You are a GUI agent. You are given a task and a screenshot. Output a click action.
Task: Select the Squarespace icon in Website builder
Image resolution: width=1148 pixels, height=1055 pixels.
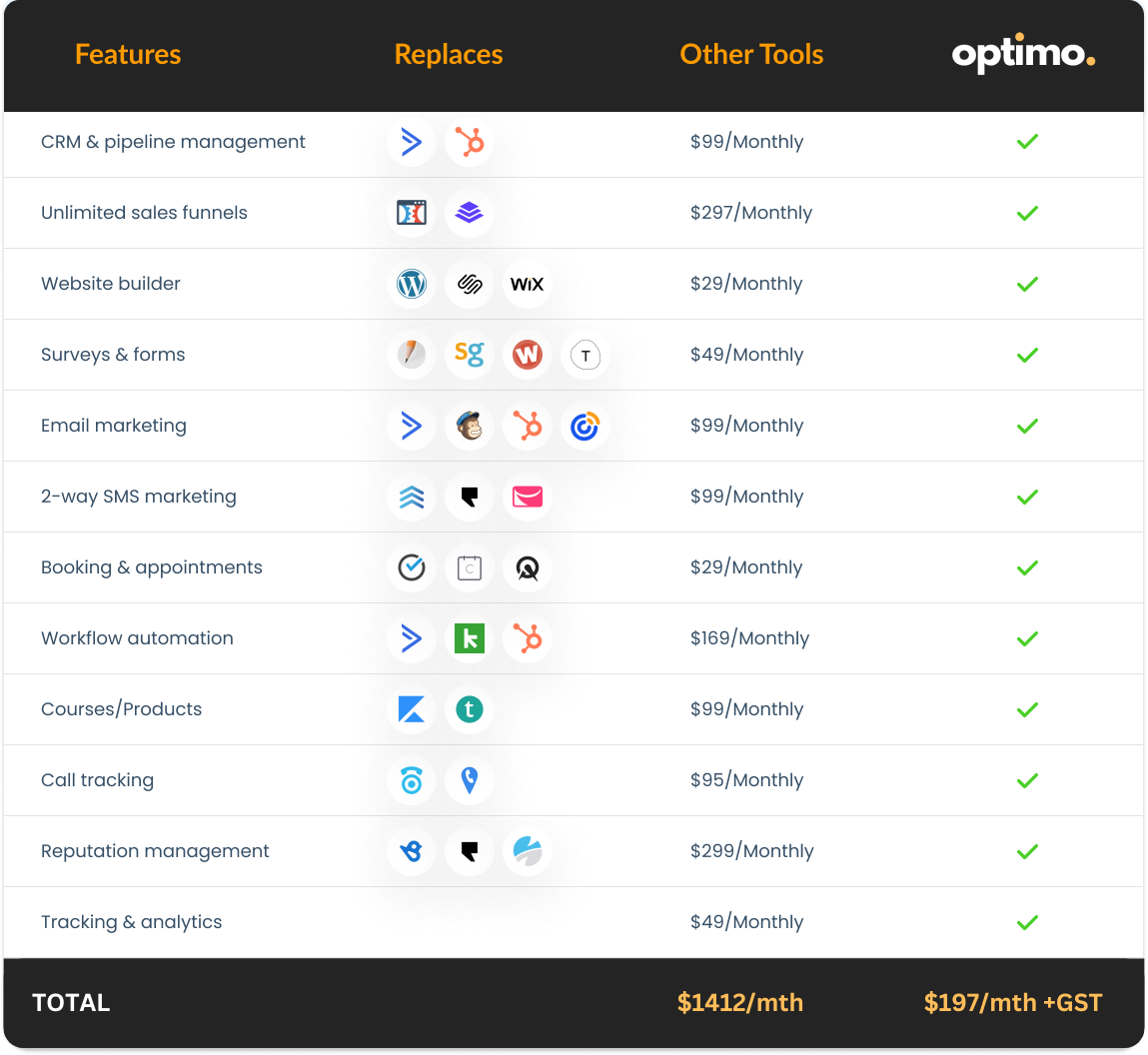click(x=469, y=284)
